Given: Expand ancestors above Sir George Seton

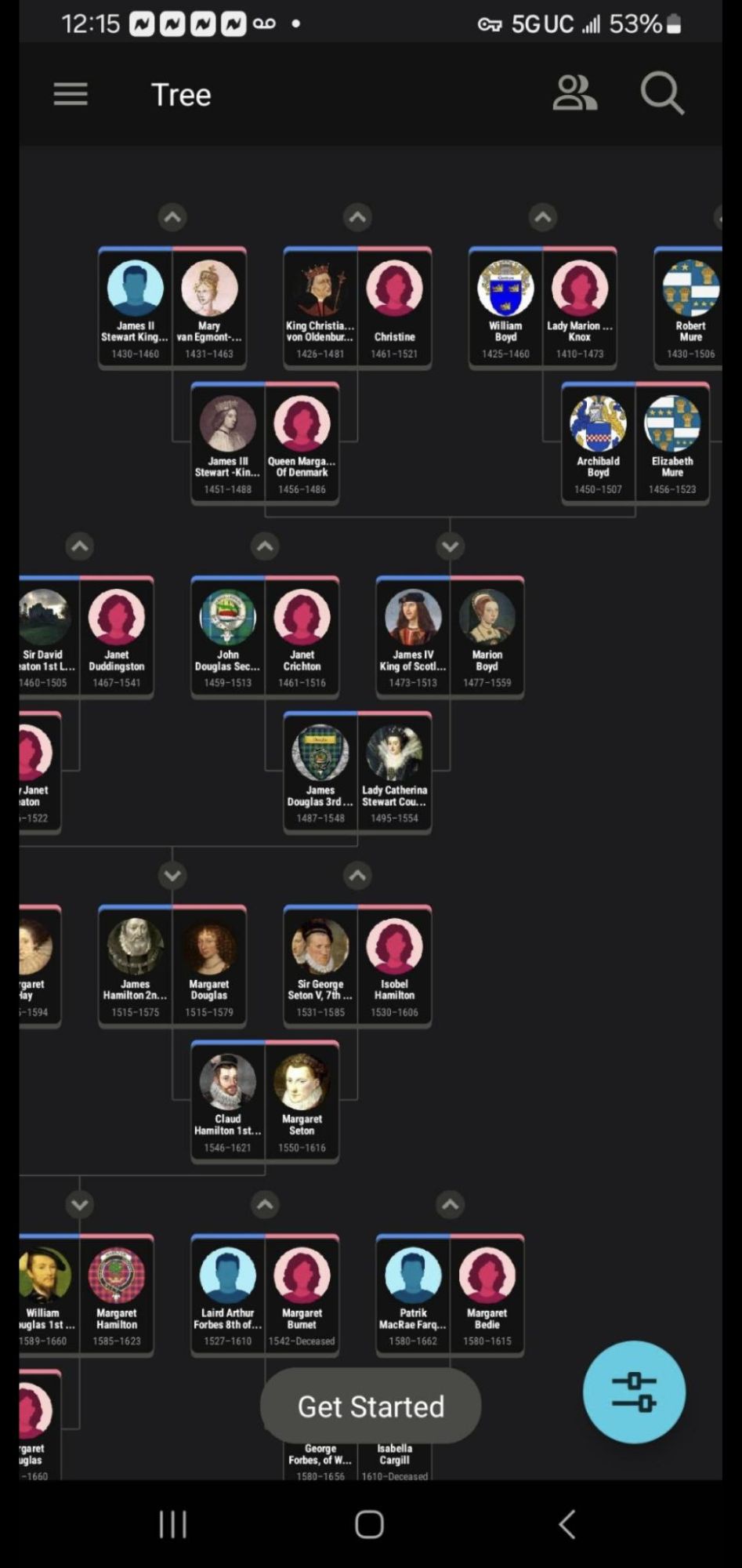Looking at the screenshot, I should click(357, 875).
